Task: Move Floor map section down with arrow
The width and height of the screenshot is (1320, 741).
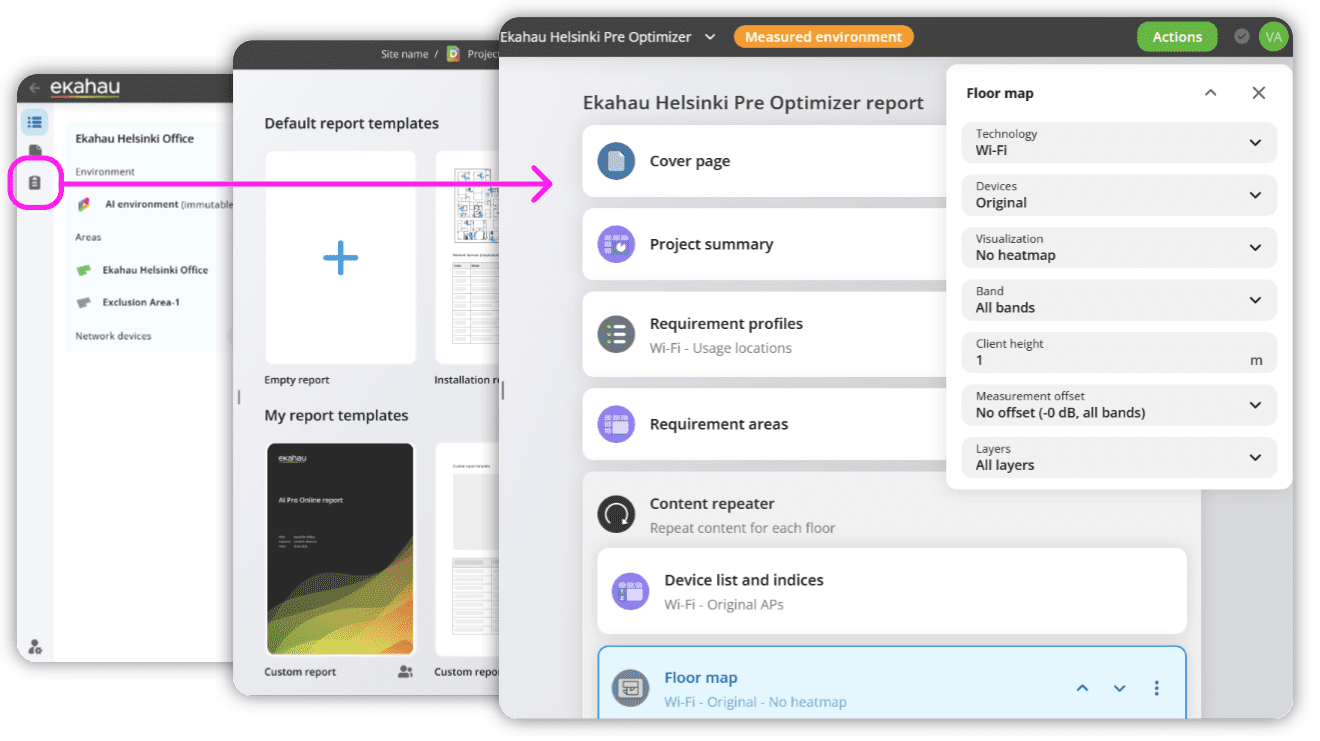Action: pyautogui.click(x=1119, y=688)
